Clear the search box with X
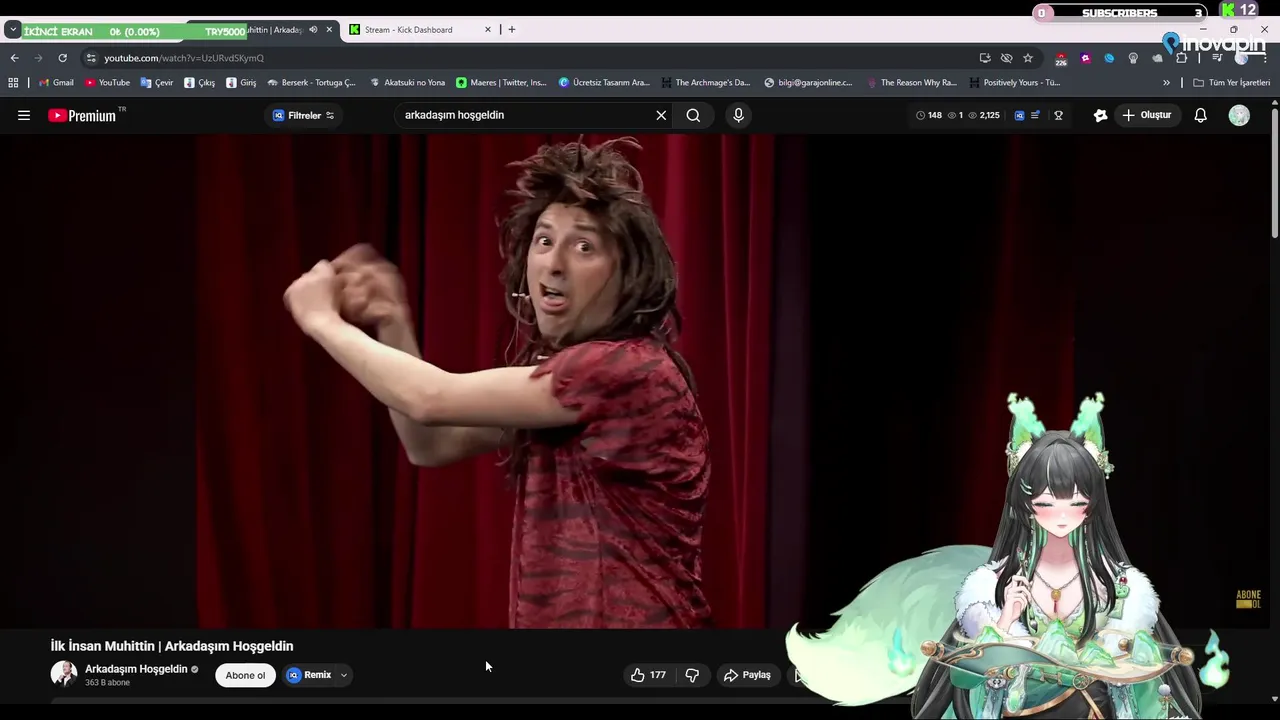 (x=661, y=115)
